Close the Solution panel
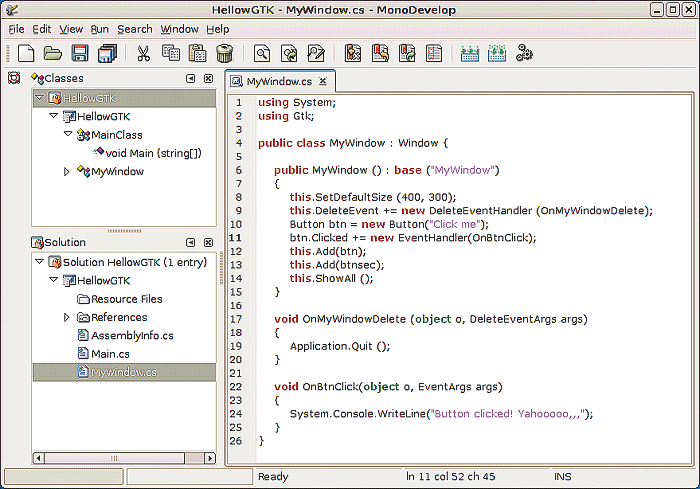700x489 pixels. (208, 242)
